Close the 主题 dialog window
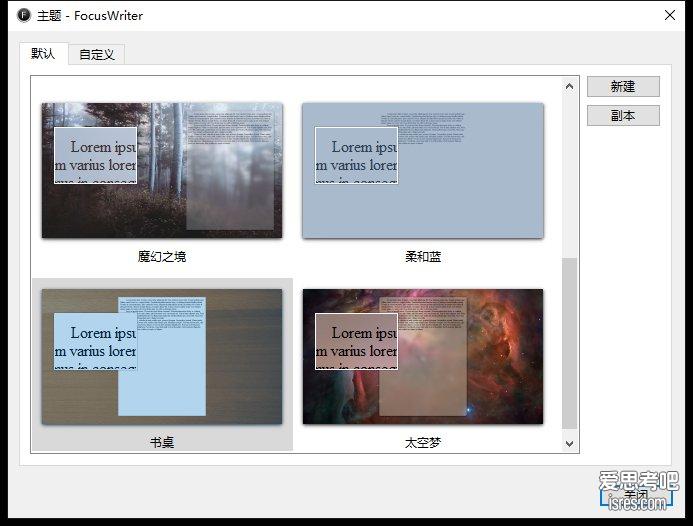The width and height of the screenshot is (693, 526). [670, 15]
